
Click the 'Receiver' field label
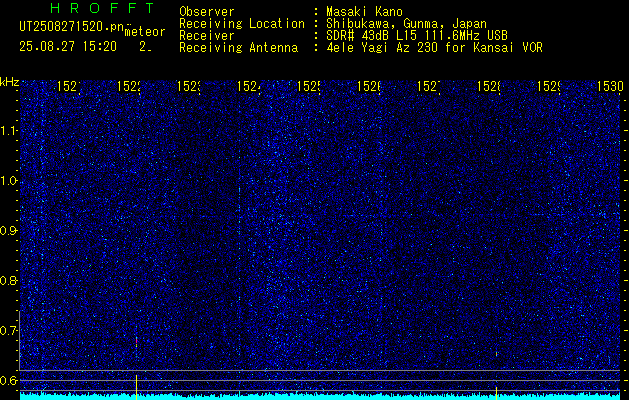point(207,36)
